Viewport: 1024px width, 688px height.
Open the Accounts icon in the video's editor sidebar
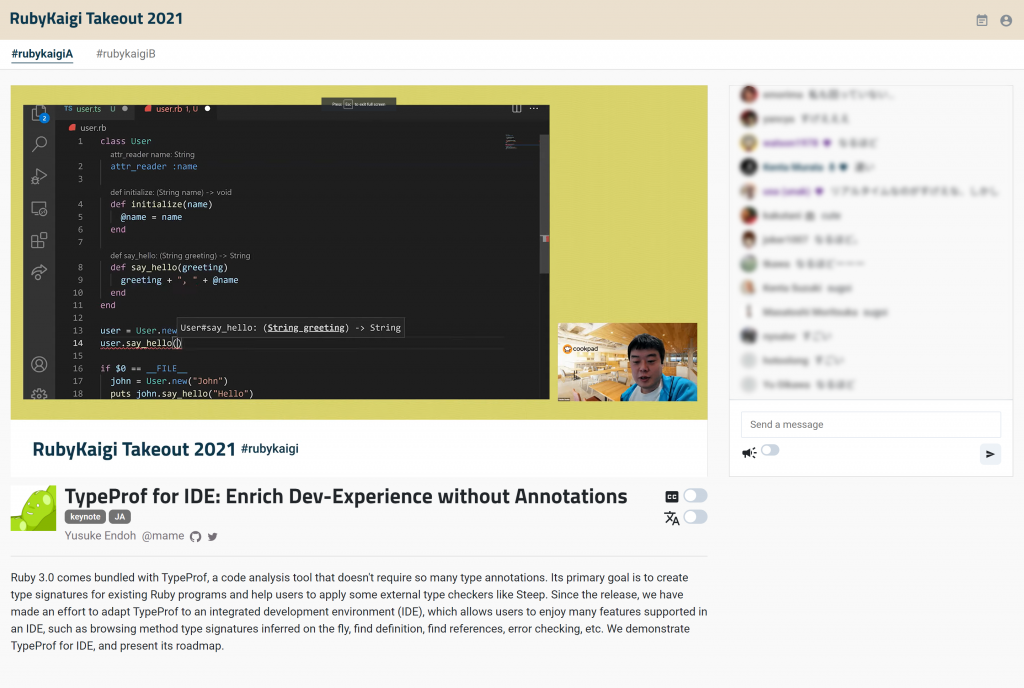pyautogui.click(x=39, y=364)
